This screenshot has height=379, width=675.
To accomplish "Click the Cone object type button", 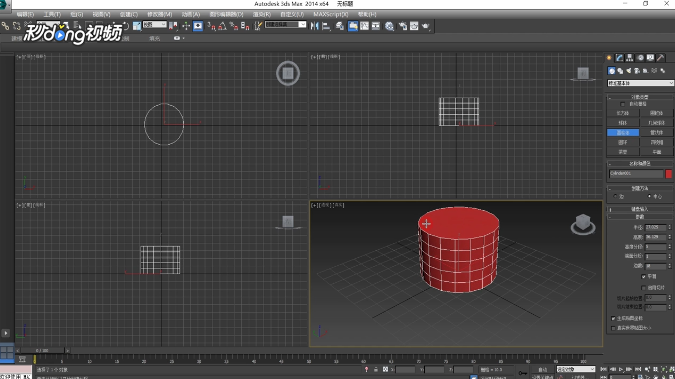I will (x=656, y=113).
